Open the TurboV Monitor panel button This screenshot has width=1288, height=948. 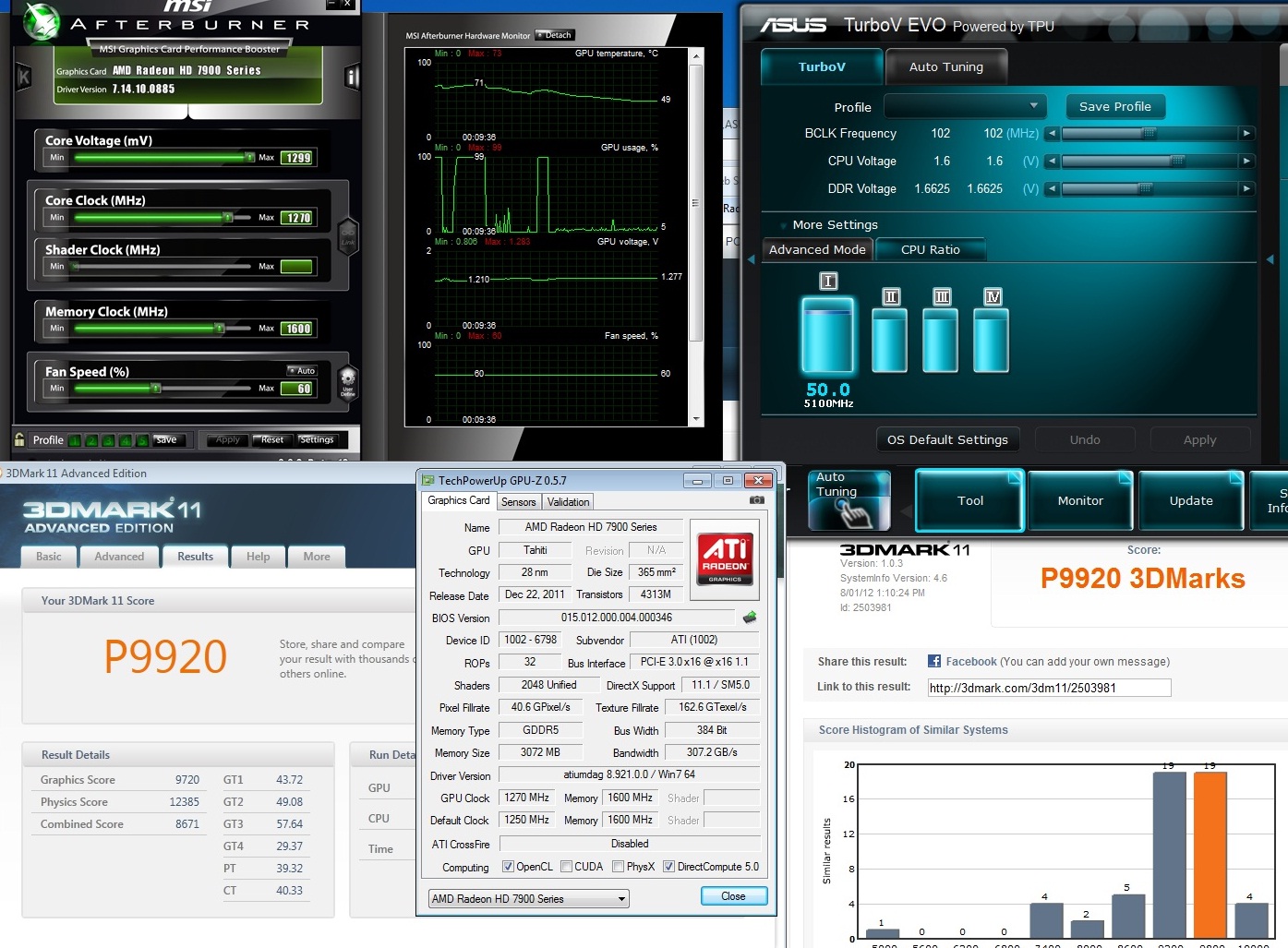point(1080,500)
